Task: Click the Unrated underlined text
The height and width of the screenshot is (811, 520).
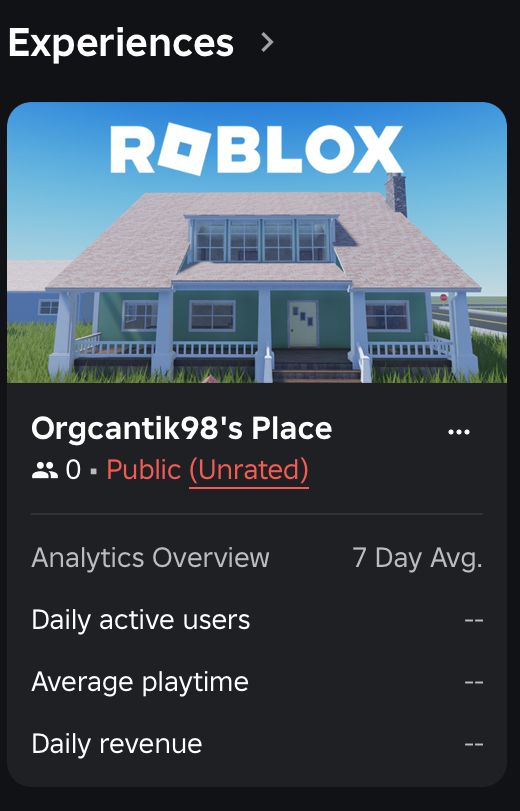Action: (x=249, y=471)
